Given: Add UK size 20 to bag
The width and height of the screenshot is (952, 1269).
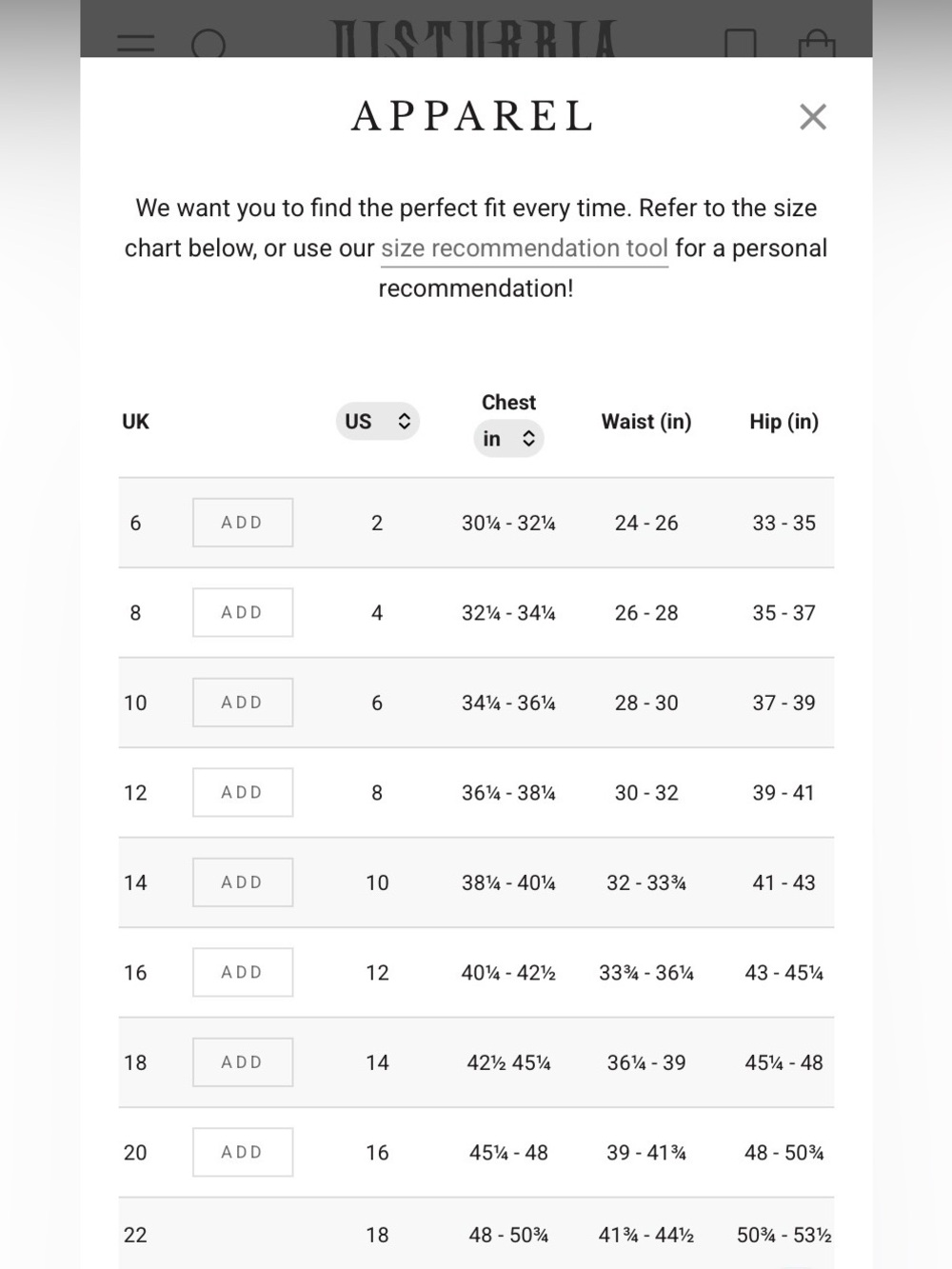Looking at the screenshot, I should point(243,1152).
